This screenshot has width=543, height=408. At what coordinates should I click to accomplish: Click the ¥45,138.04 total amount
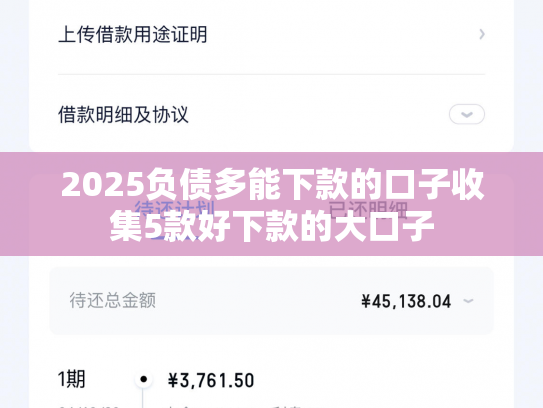pos(406,301)
